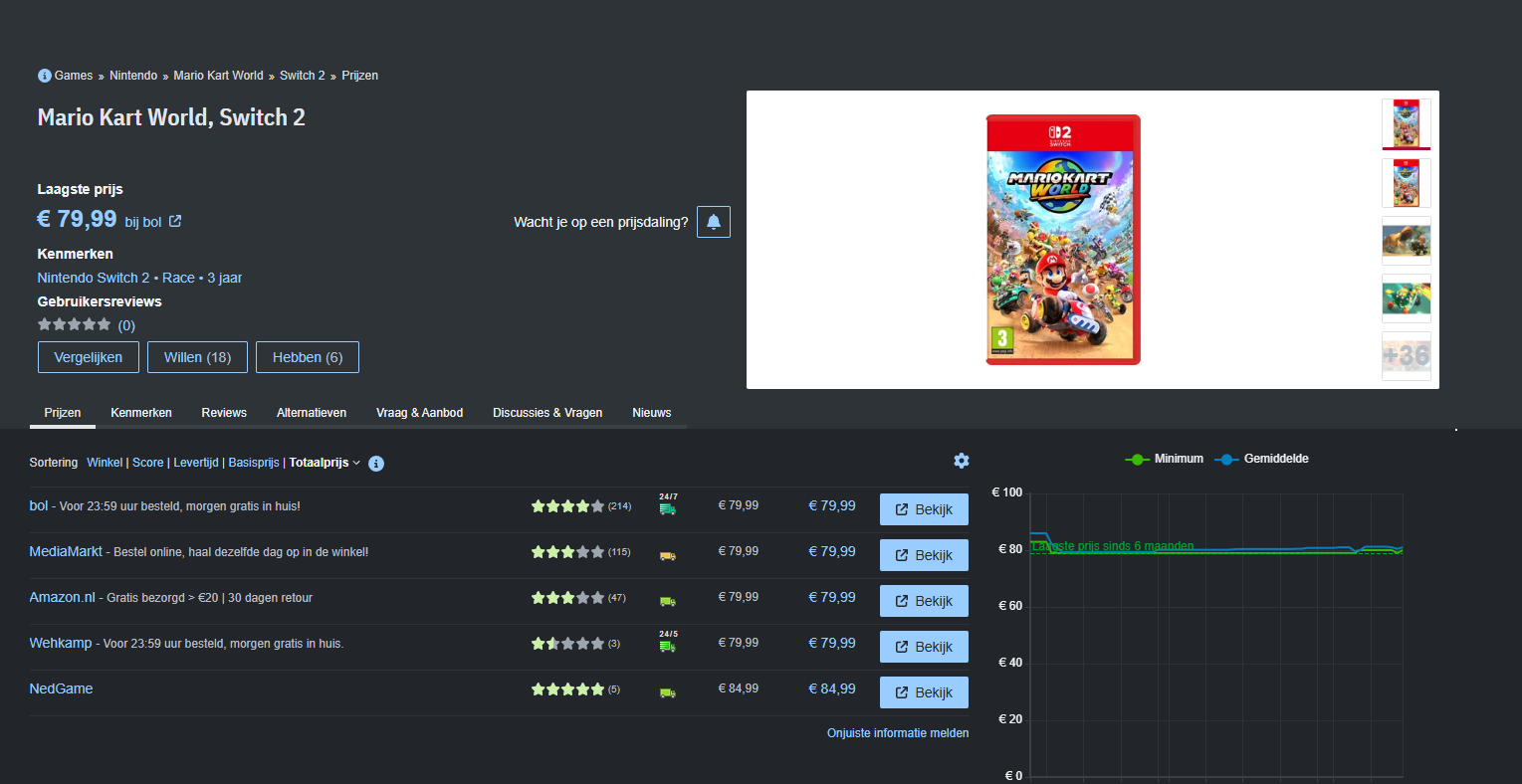Open the Prijzen breadcrumb link

359,76
